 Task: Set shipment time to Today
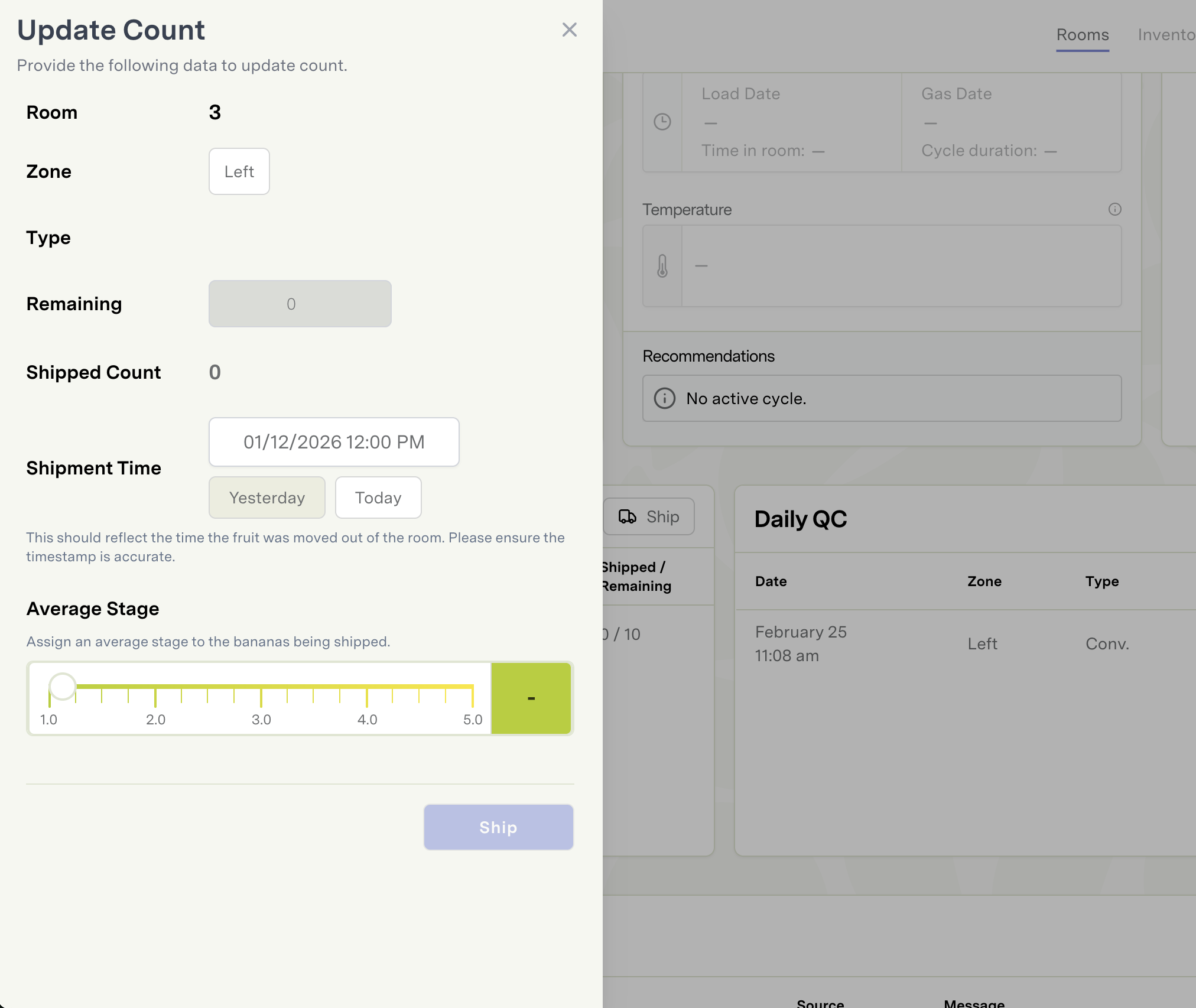(x=378, y=498)
